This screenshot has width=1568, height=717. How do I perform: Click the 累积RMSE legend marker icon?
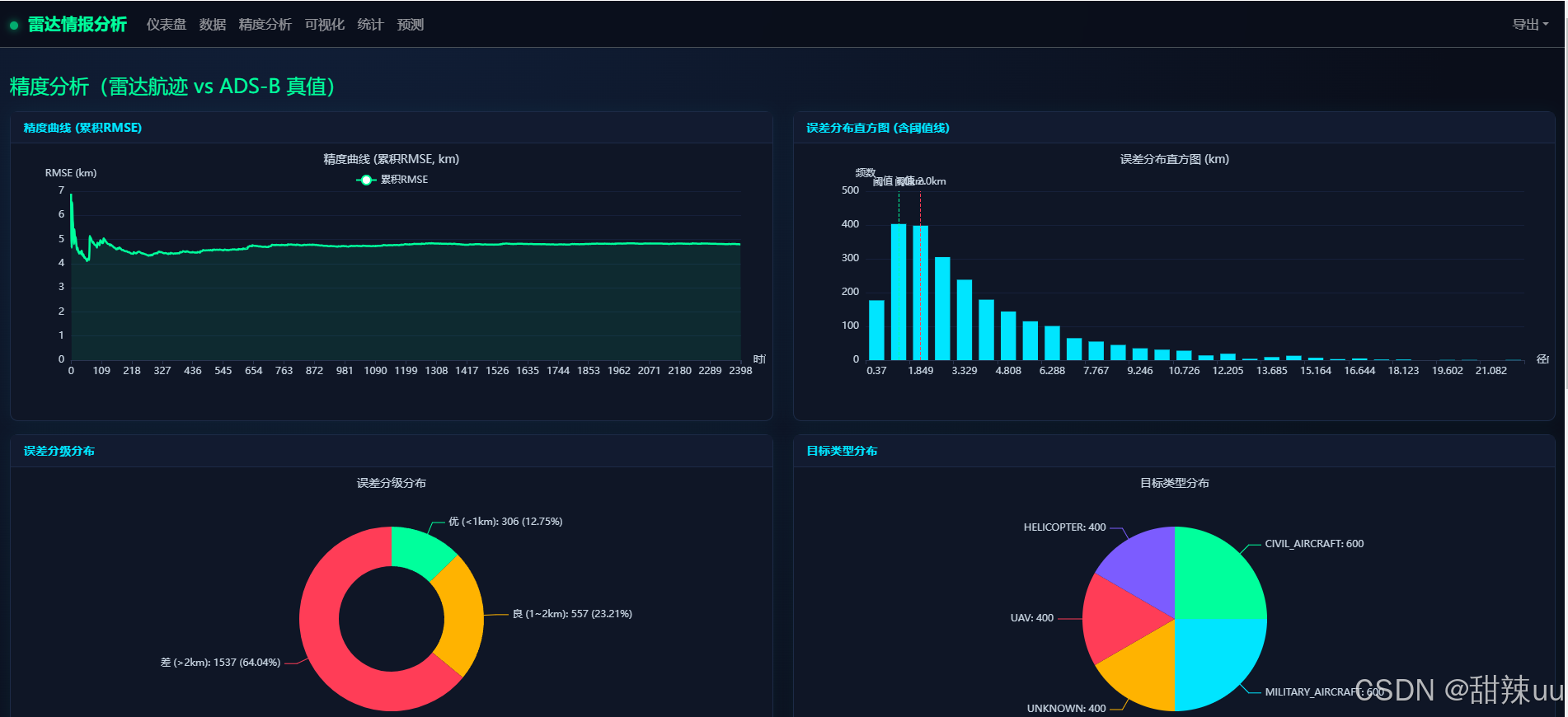click(x=366, y=180)
